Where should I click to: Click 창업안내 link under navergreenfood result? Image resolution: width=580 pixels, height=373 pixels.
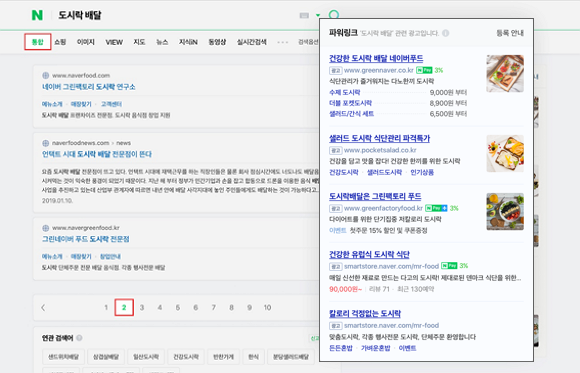pos(110,256)
